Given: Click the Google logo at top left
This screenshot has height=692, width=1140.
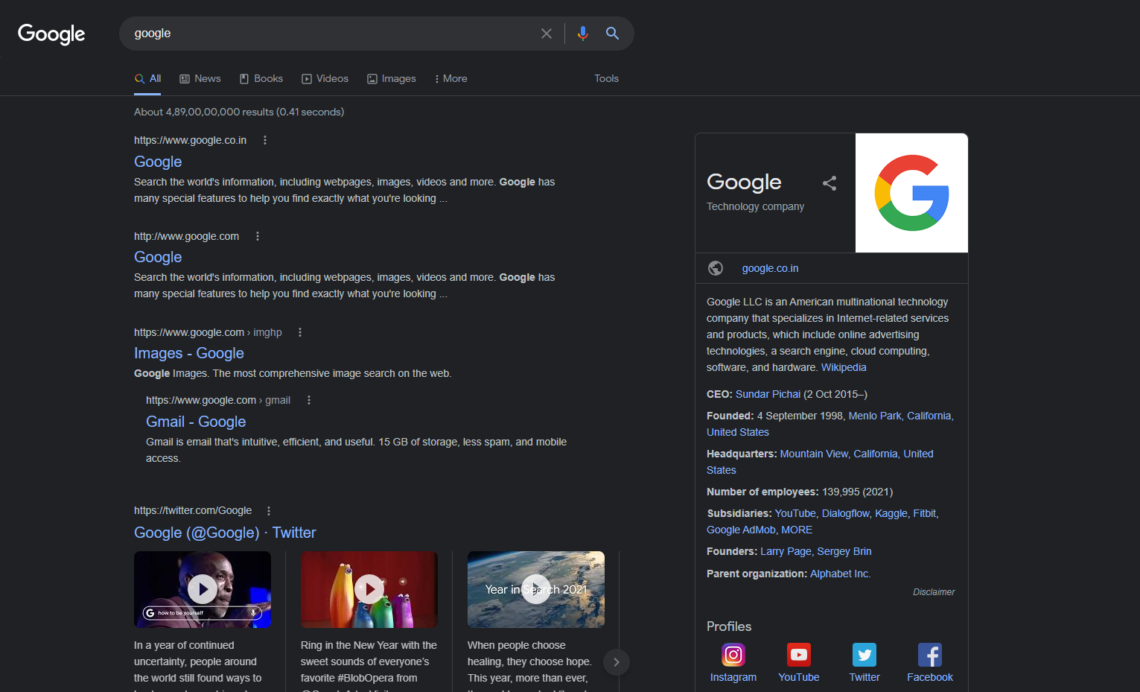Looking at the screenshot, I should [52, 33].
